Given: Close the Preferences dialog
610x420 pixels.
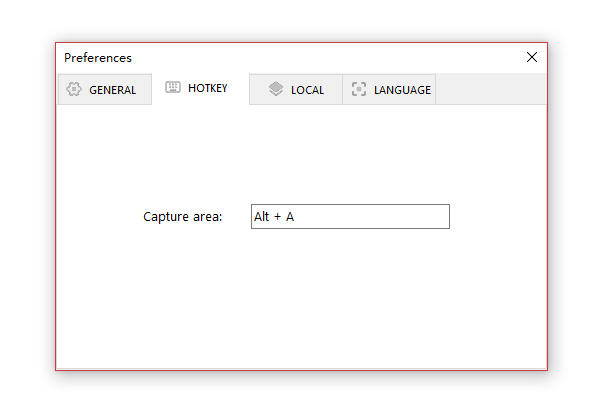Looking at the screenshot, I should point(532,57).
